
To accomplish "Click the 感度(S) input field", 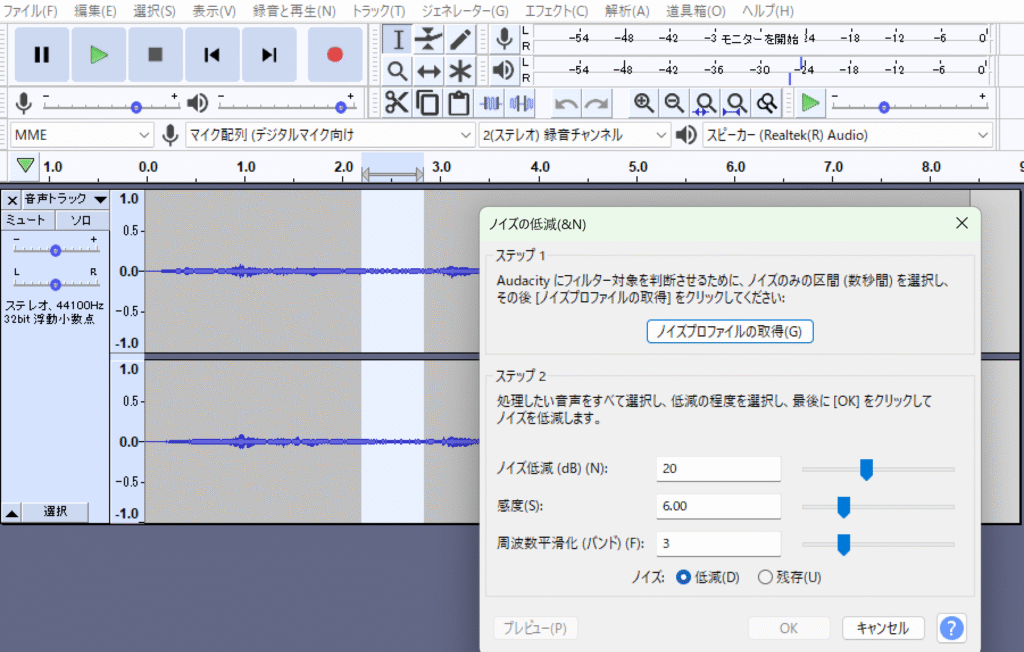I will pyautogui.click(x=718, y=507).
